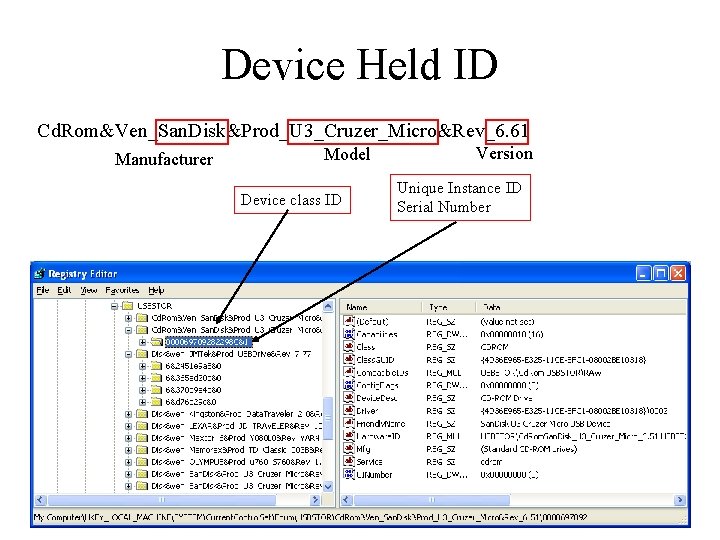Click the FriendlyName string value icon
The height and width of the screenshot is (540, 720).
pos(349,423)
